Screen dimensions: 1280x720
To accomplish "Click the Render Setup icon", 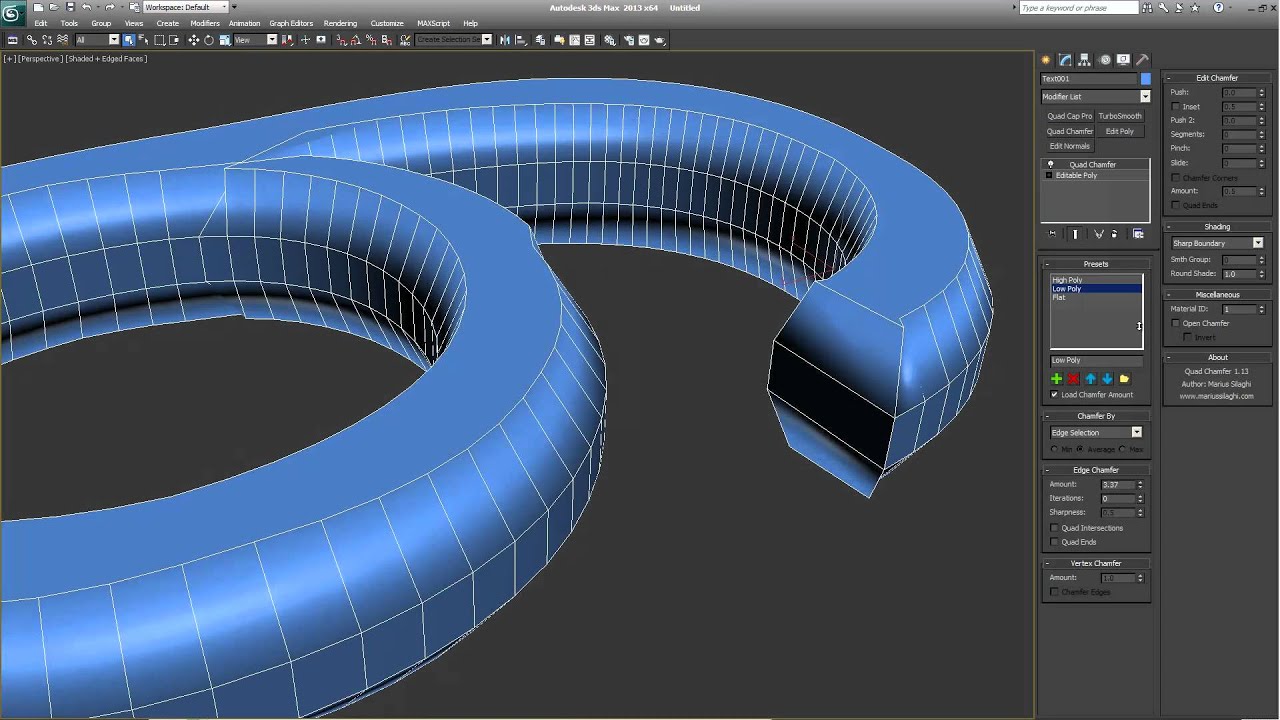I will tap(629, 40).
